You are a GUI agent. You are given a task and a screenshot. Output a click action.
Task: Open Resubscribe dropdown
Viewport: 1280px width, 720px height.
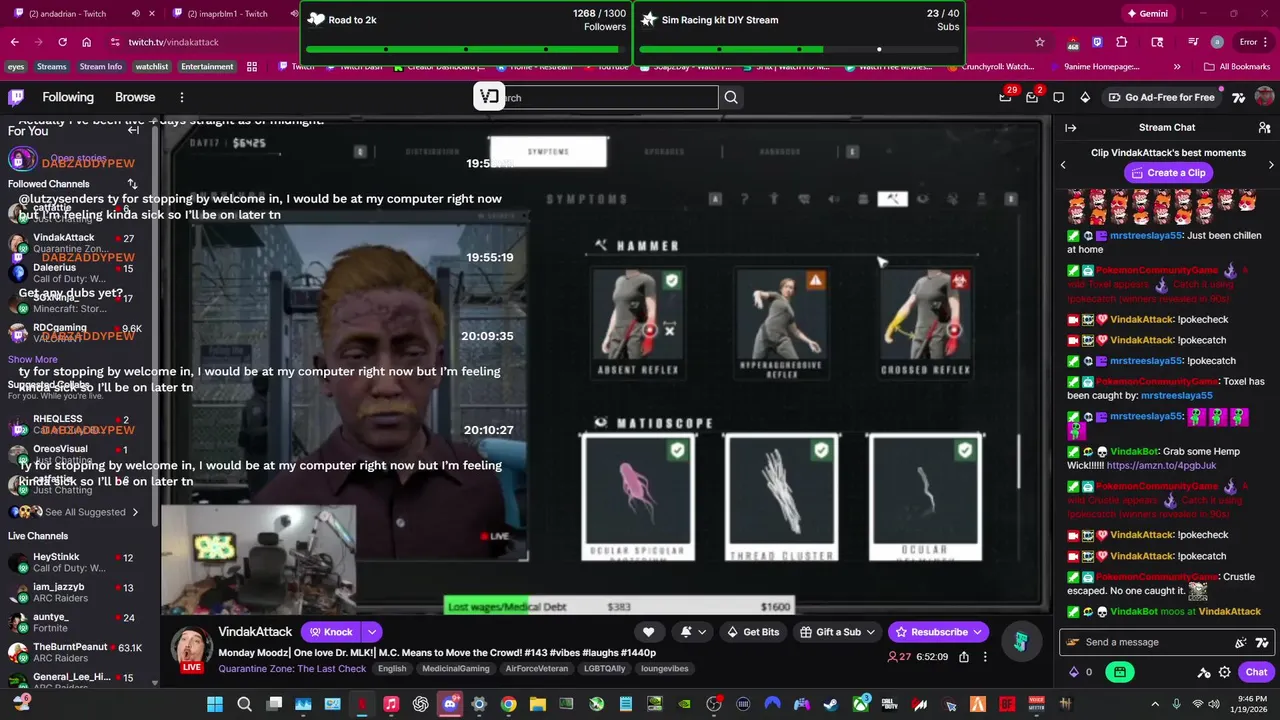click(938, 632)
